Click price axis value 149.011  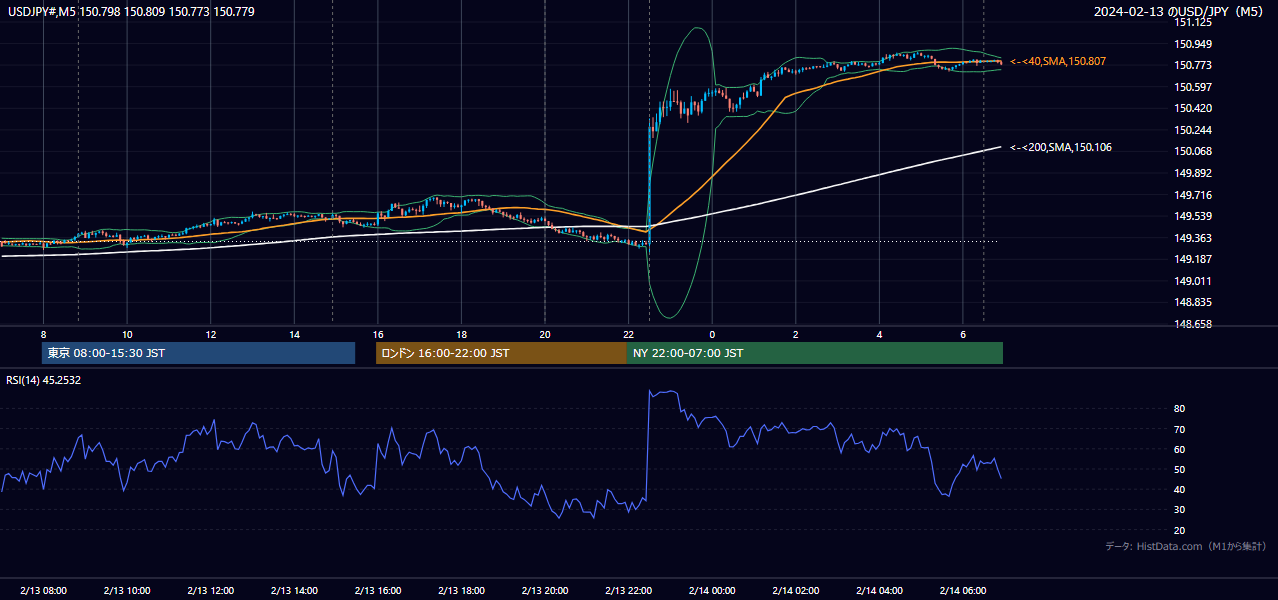point(1192,281)
